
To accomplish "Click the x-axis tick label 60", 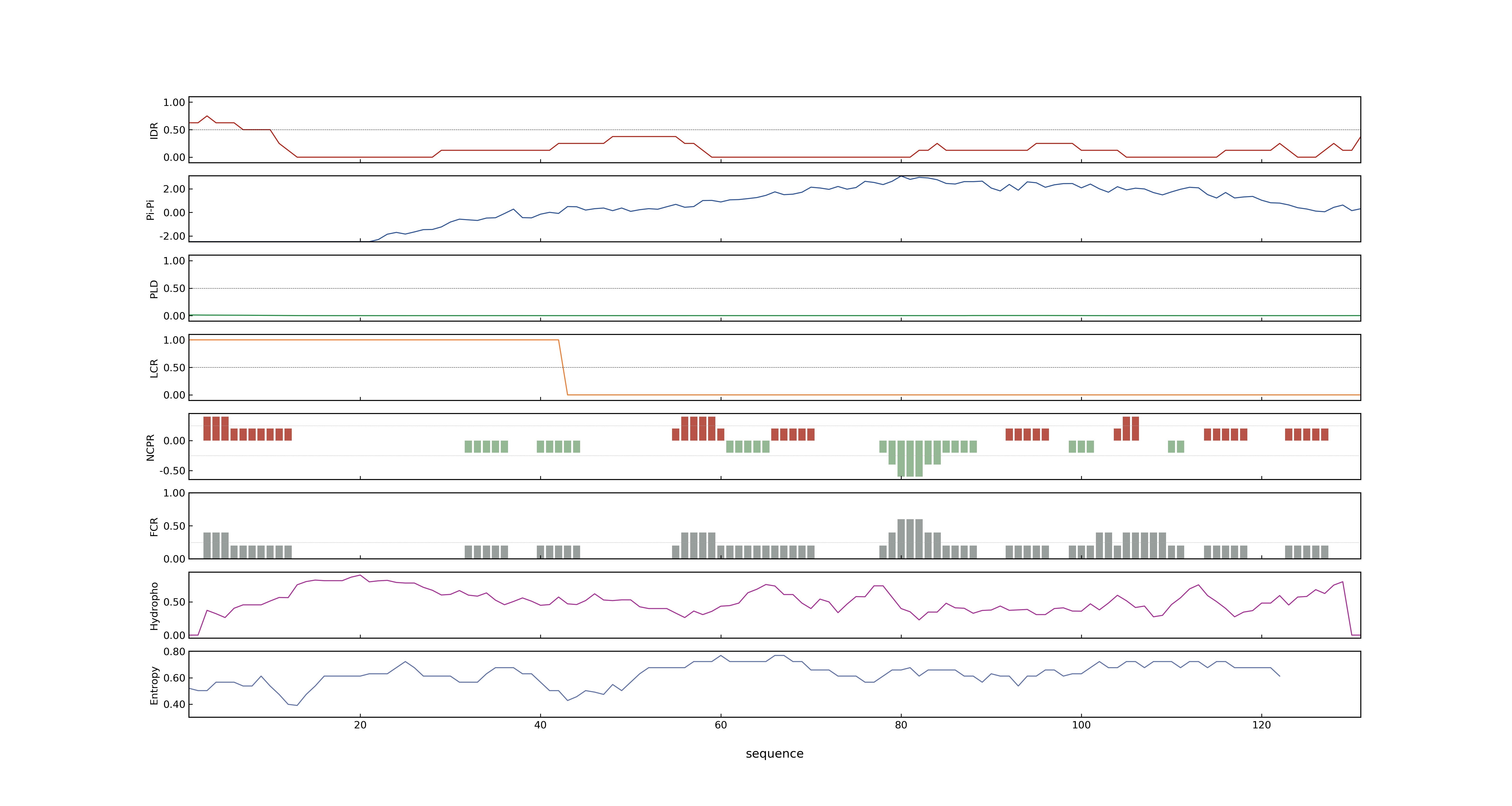I will [721, 725].
